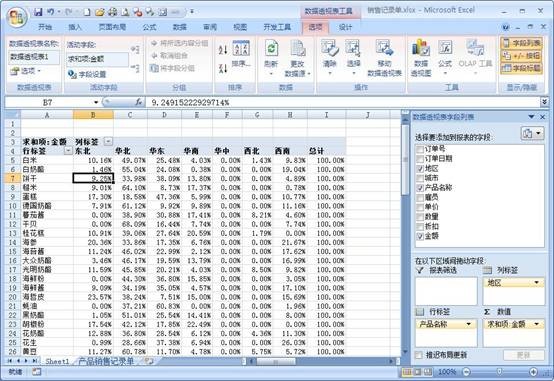Click the OLAP 工具 icon
Viewport: 554px width, 381px height.
[x=475, y=58]
